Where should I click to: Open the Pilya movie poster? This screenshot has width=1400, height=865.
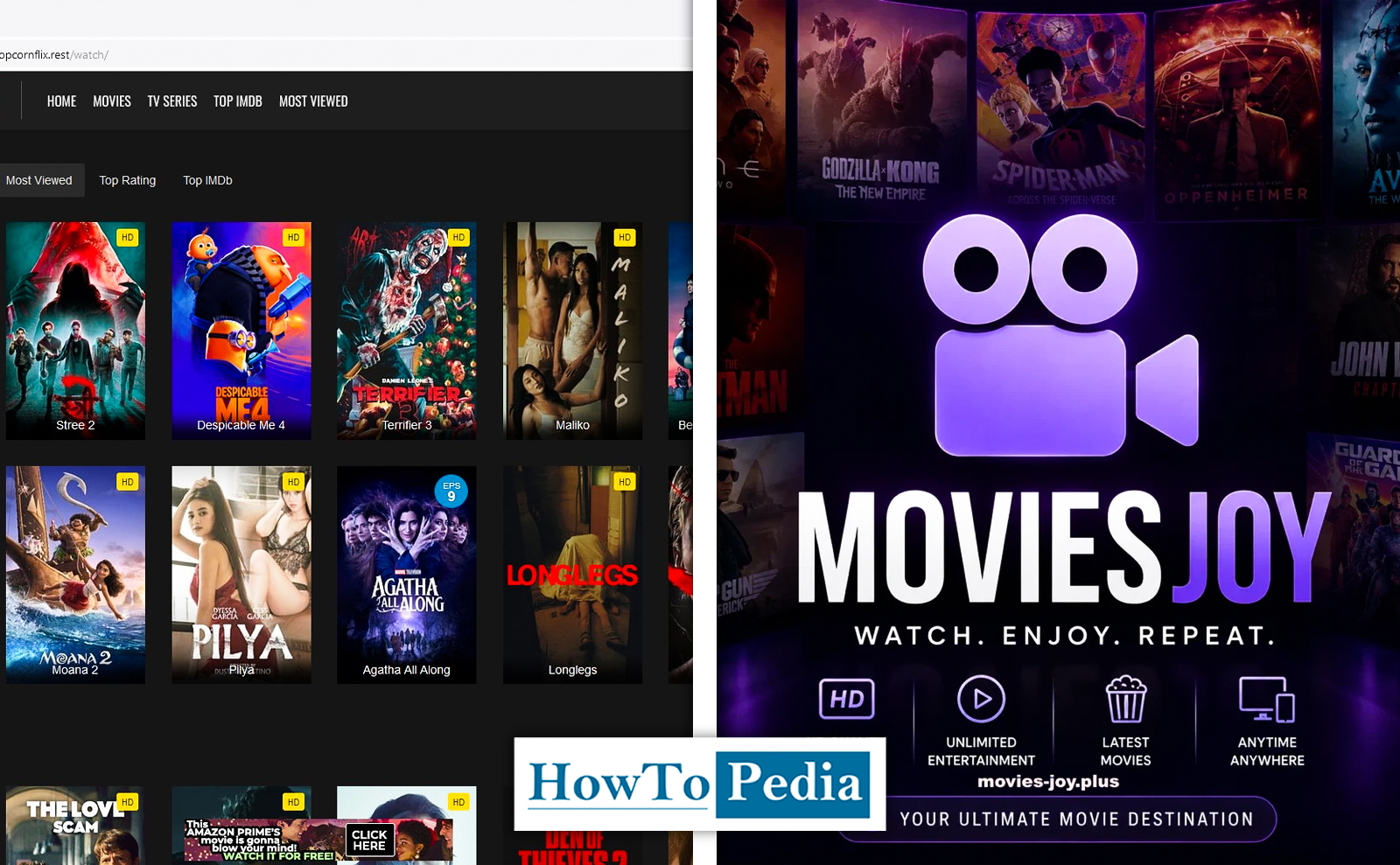click(241, 575)
